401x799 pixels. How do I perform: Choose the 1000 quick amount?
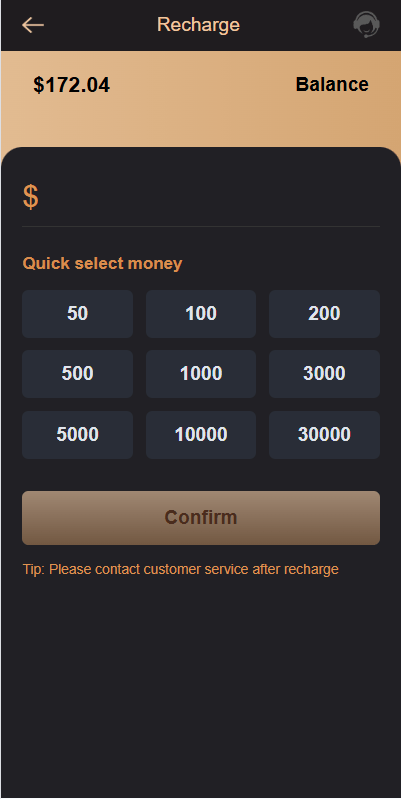(201, 374)
